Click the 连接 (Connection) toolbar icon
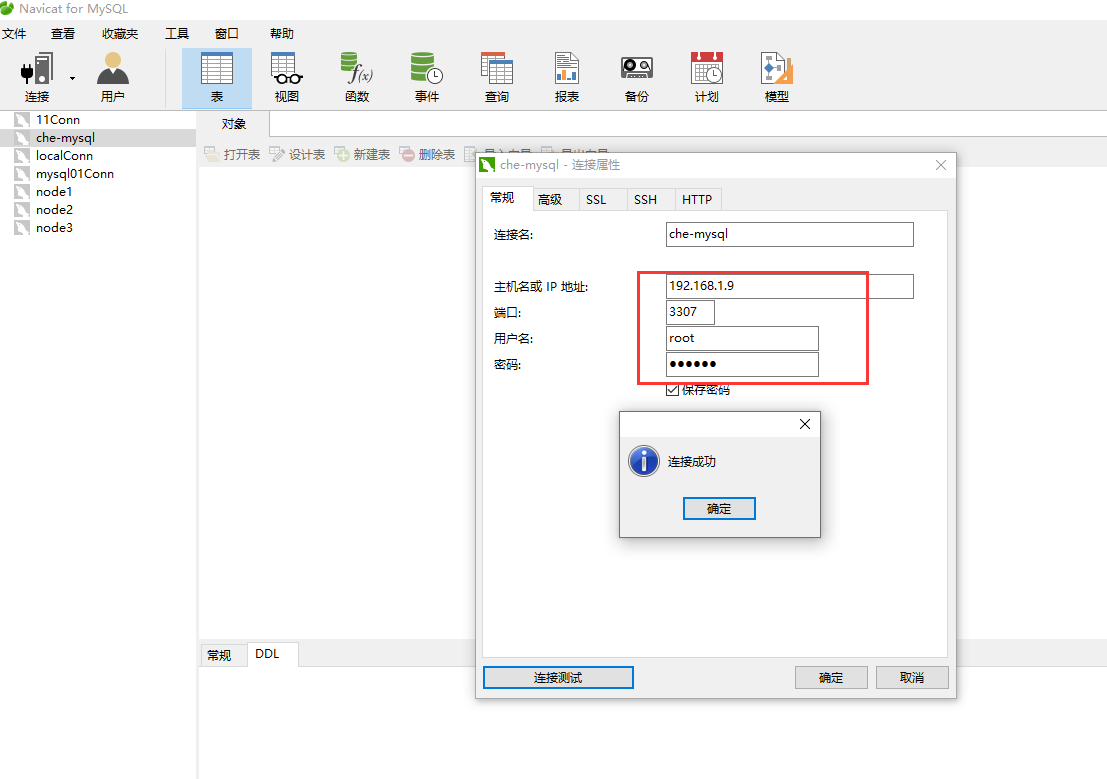Image resolution: width=1107 pixels, height=779 pixels. point(37,78)
